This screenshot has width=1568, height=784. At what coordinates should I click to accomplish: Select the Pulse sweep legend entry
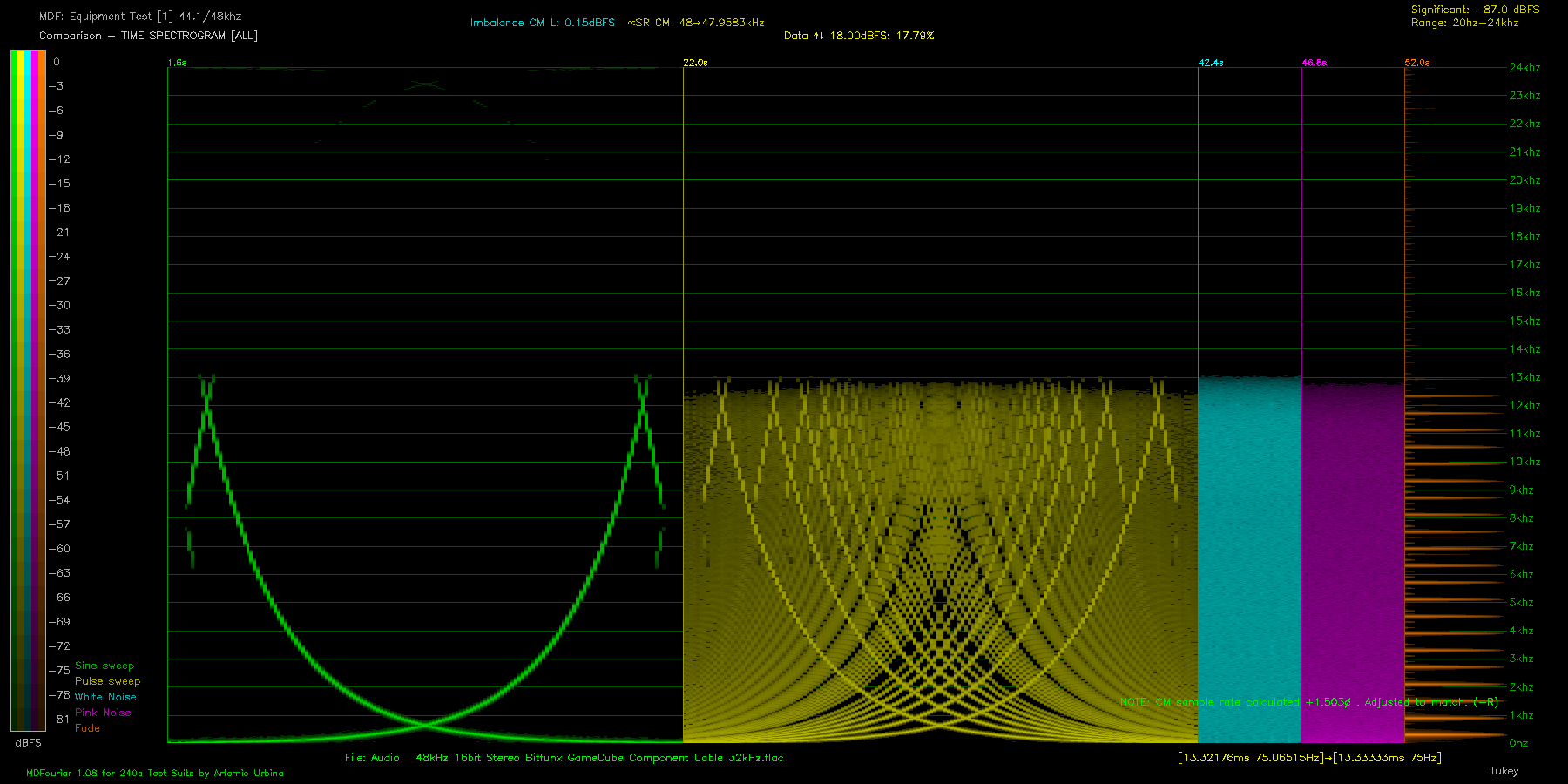107,681
